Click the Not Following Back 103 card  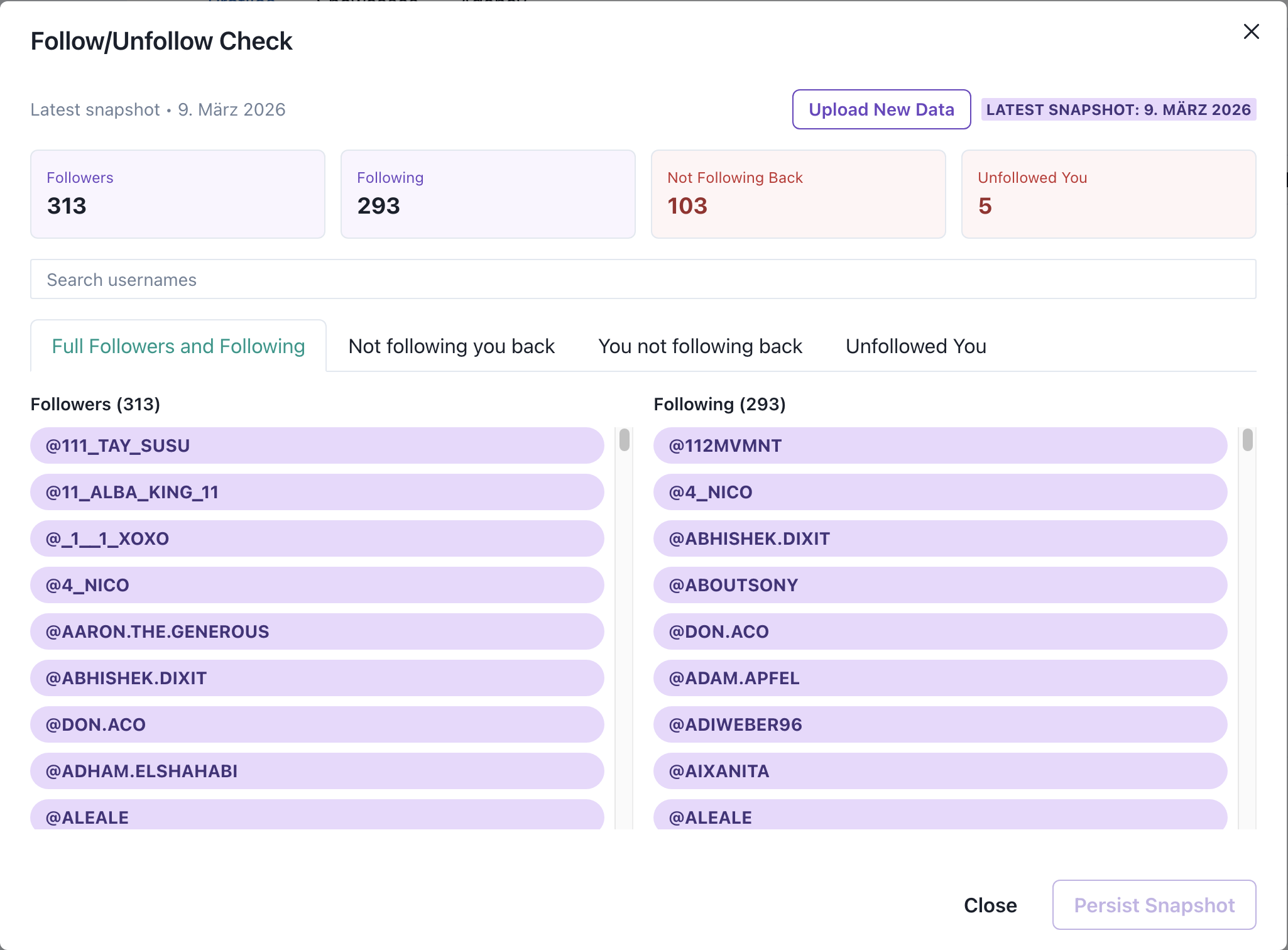tap(798, 194)
